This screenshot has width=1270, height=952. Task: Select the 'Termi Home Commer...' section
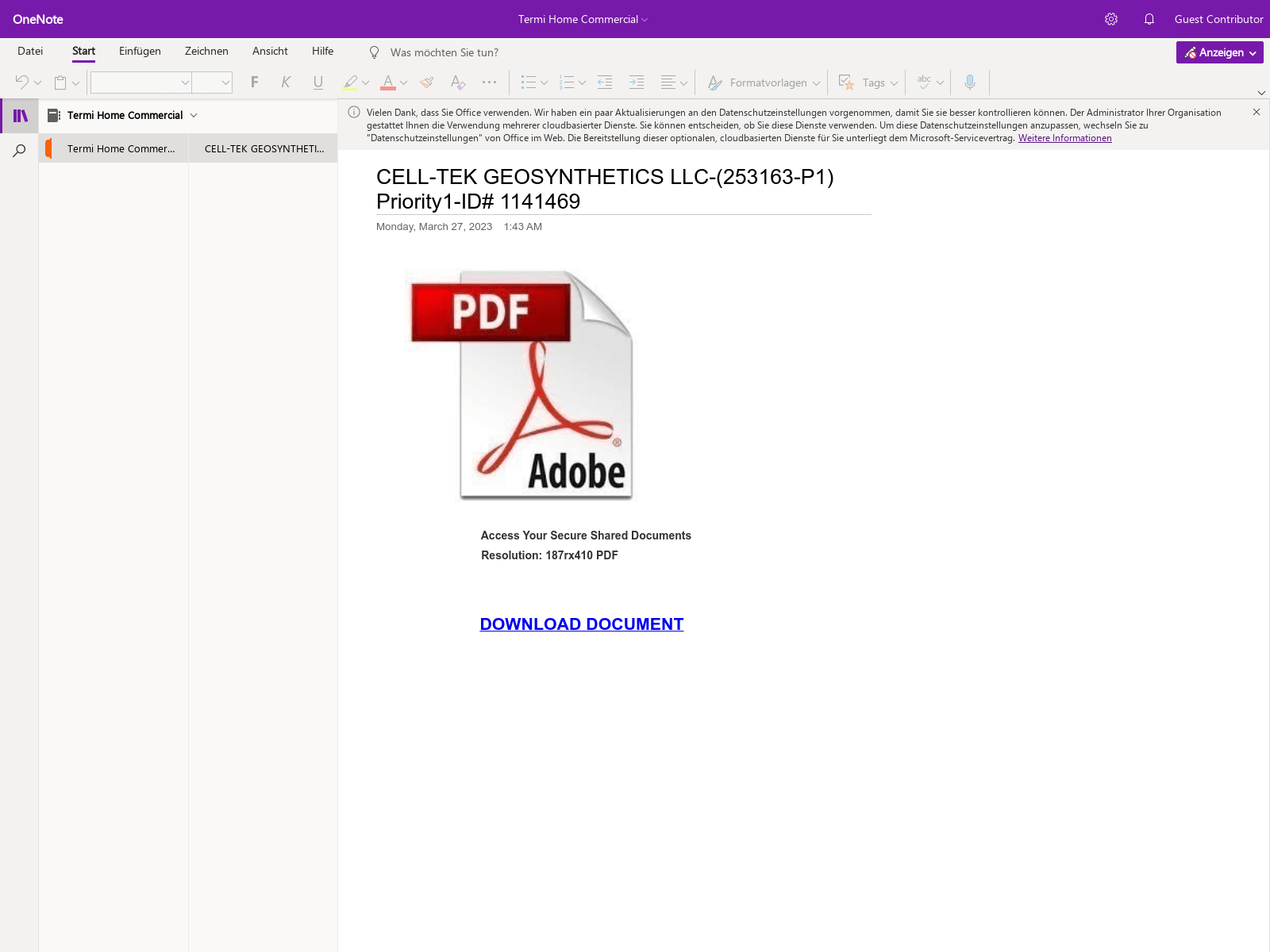pyautogui.click(x=114, y=148)
